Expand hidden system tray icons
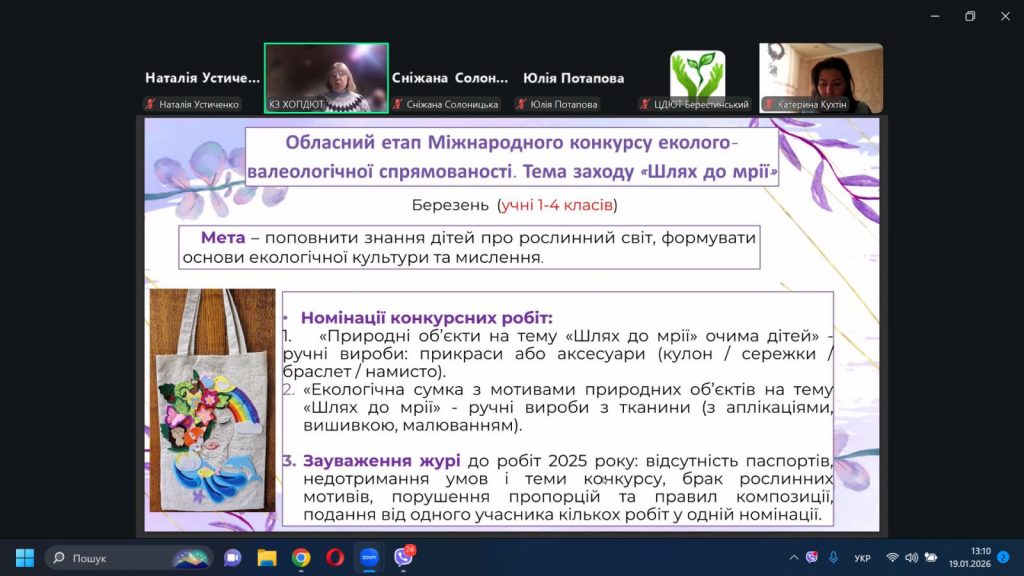 coord(794,557)
